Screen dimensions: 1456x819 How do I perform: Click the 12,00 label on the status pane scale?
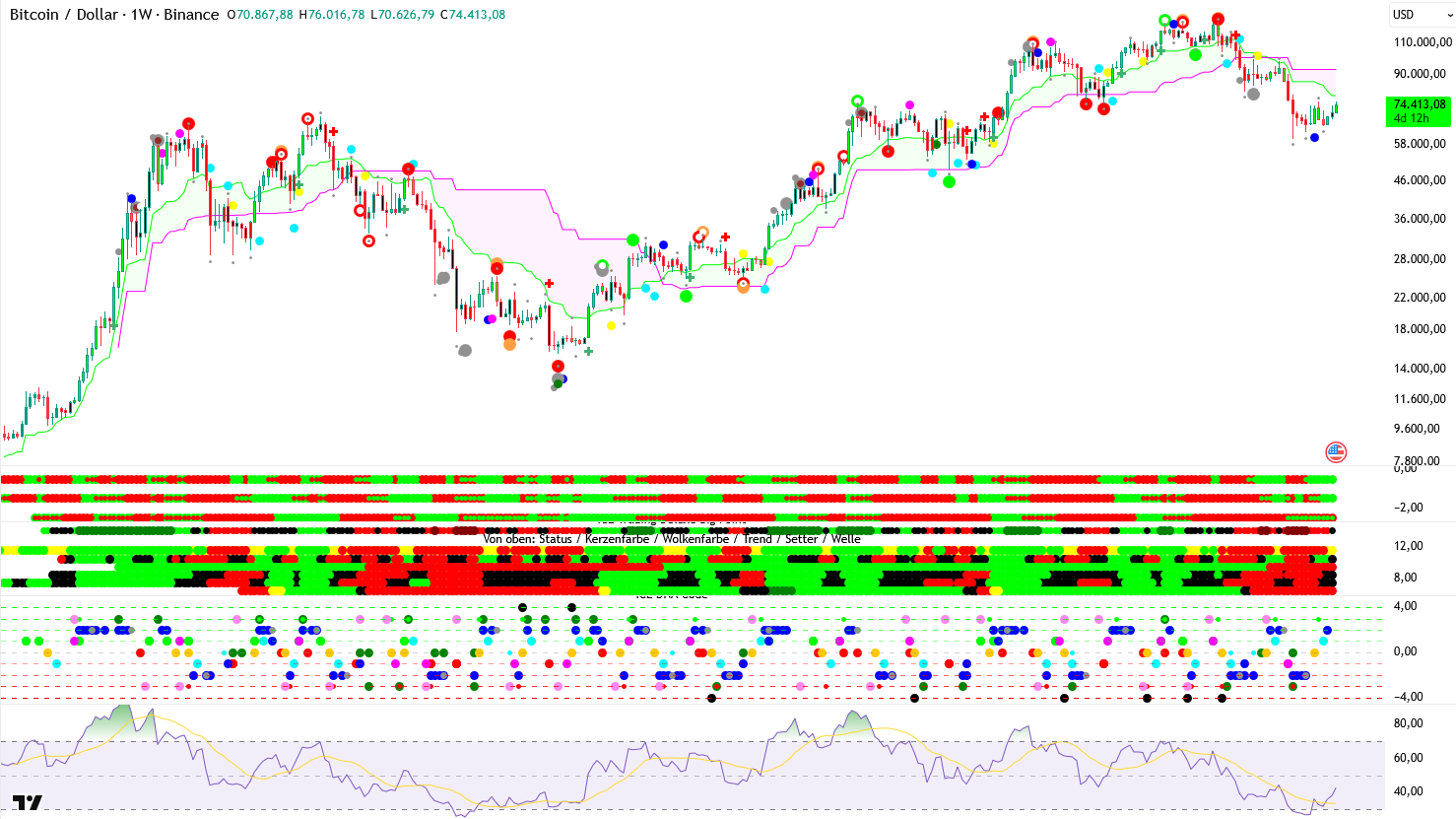tap(1409, 546)
